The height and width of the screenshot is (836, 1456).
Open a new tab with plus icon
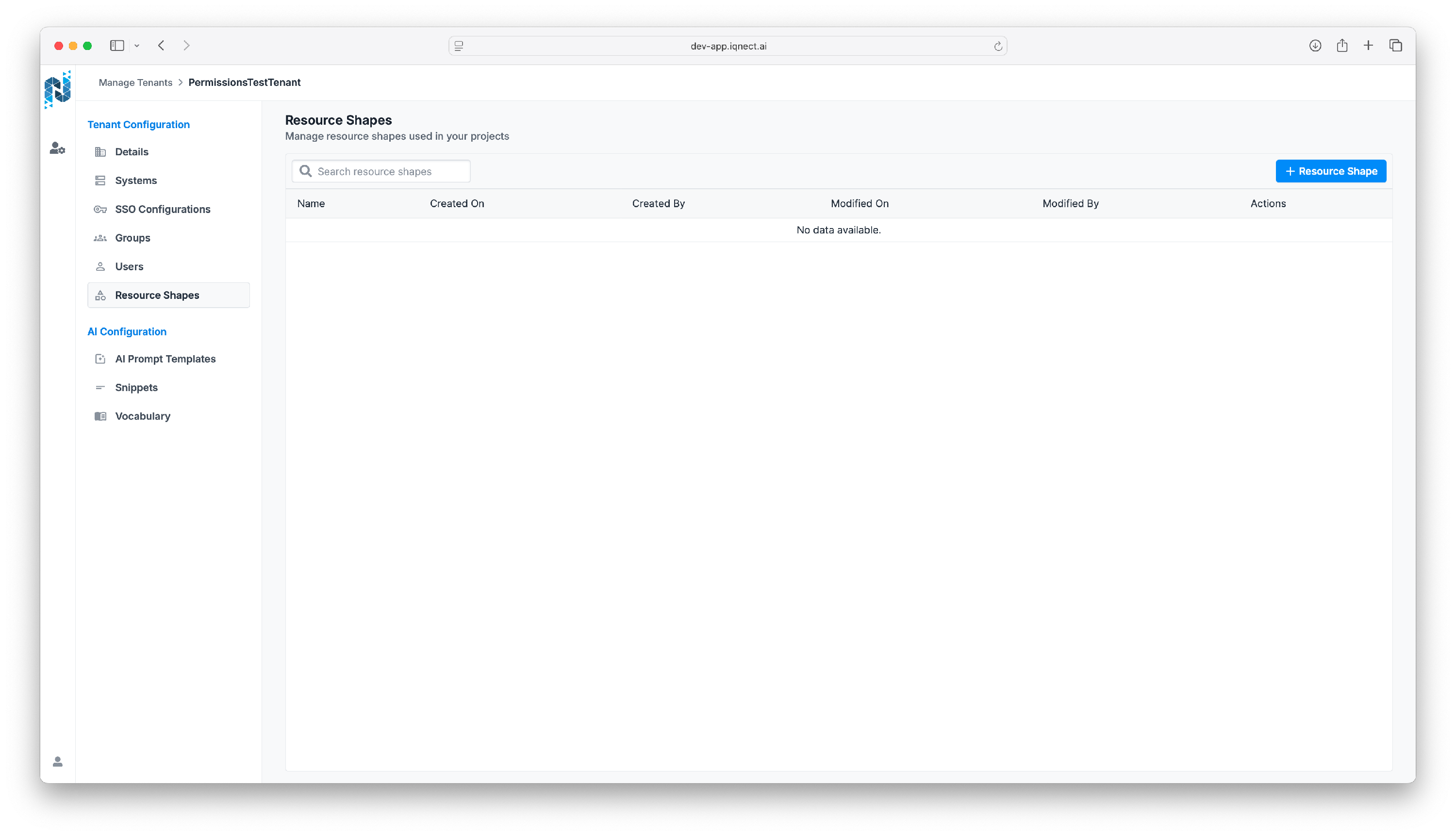click(x=1368, y=45)
